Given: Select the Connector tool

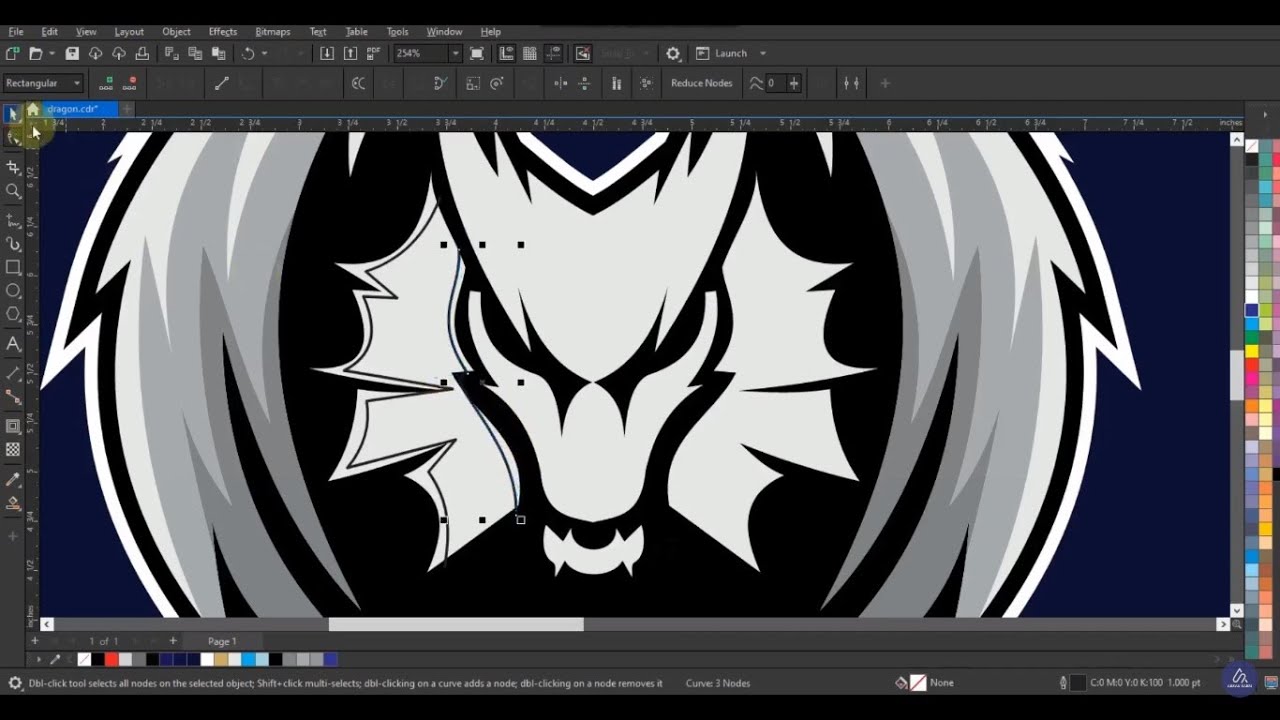Looking at the screenshot, I should coord(13,397).
